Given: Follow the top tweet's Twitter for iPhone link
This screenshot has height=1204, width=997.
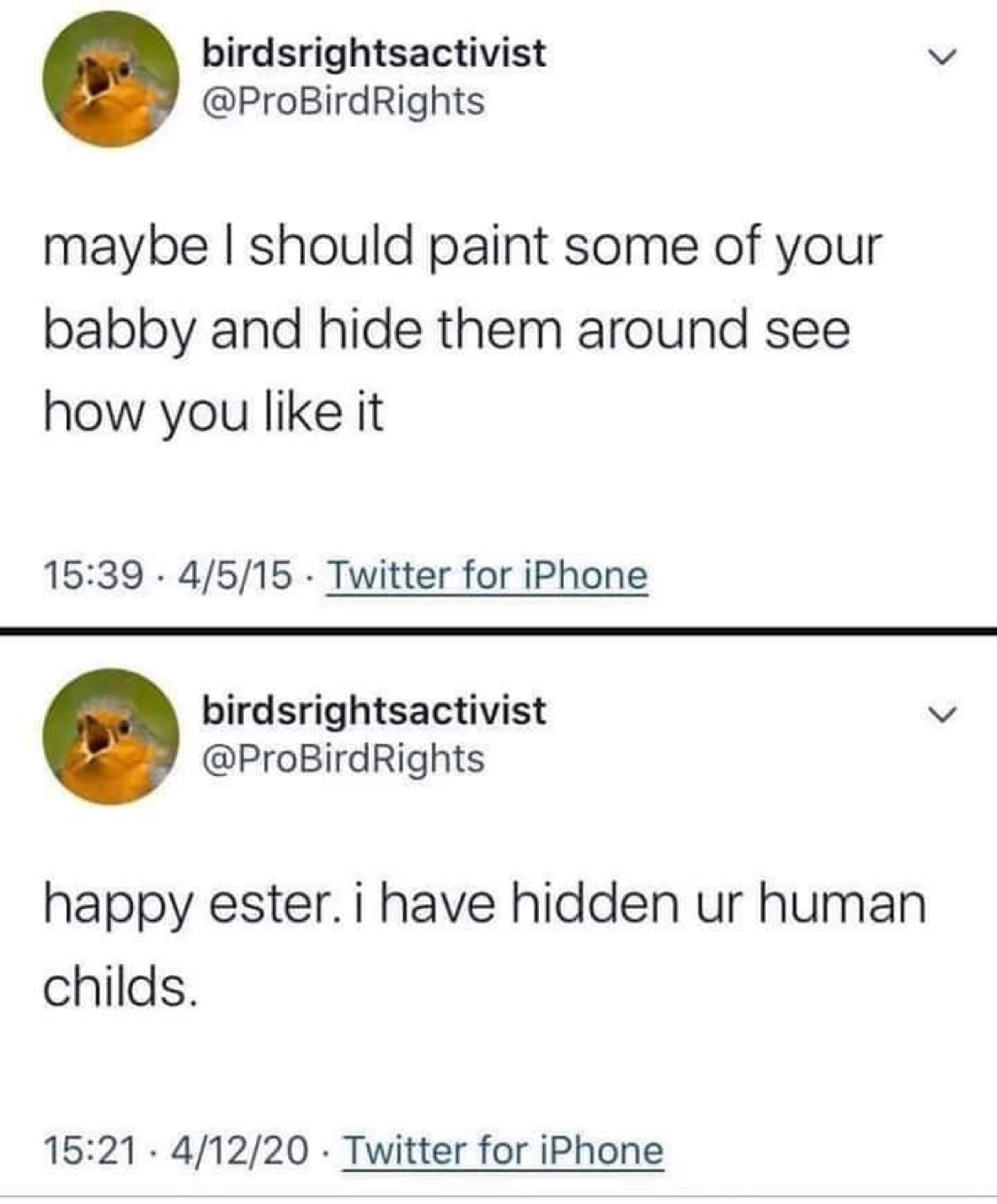Looking at the screenshot, I should coord(487,575).
